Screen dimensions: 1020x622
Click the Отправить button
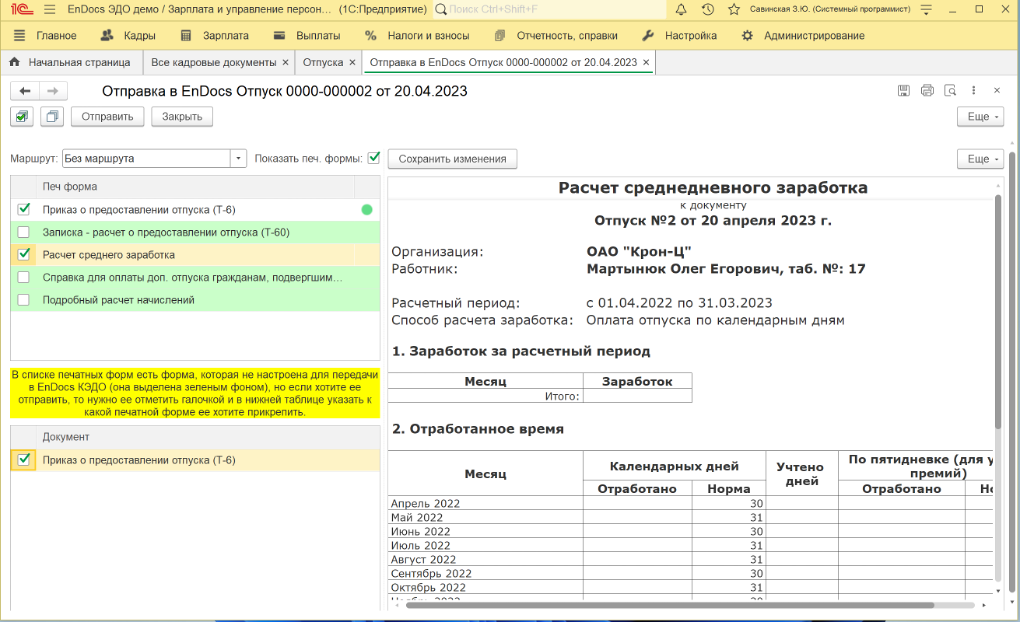107,116
